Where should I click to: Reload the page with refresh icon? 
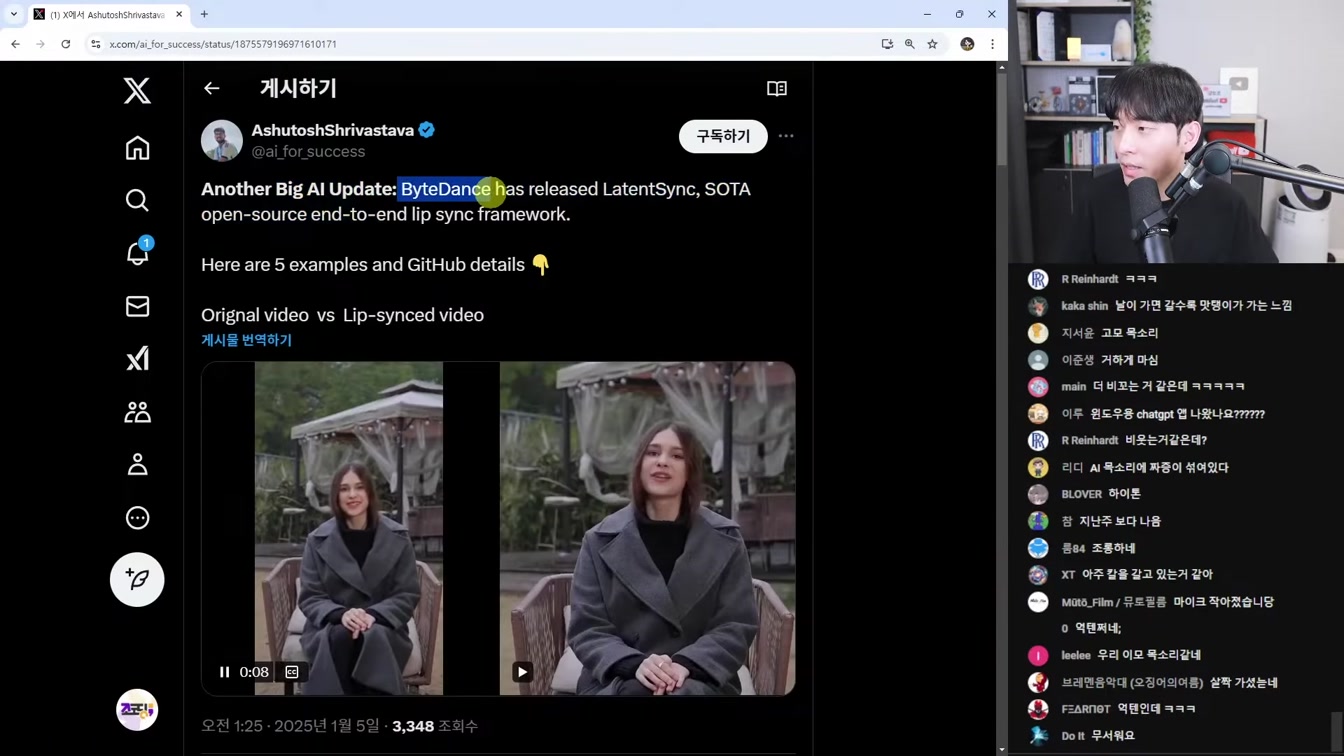click(66, 44)
